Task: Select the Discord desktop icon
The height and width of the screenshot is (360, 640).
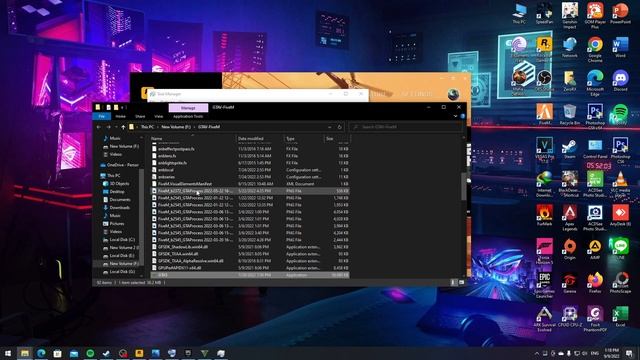Action: pos(620,80)
